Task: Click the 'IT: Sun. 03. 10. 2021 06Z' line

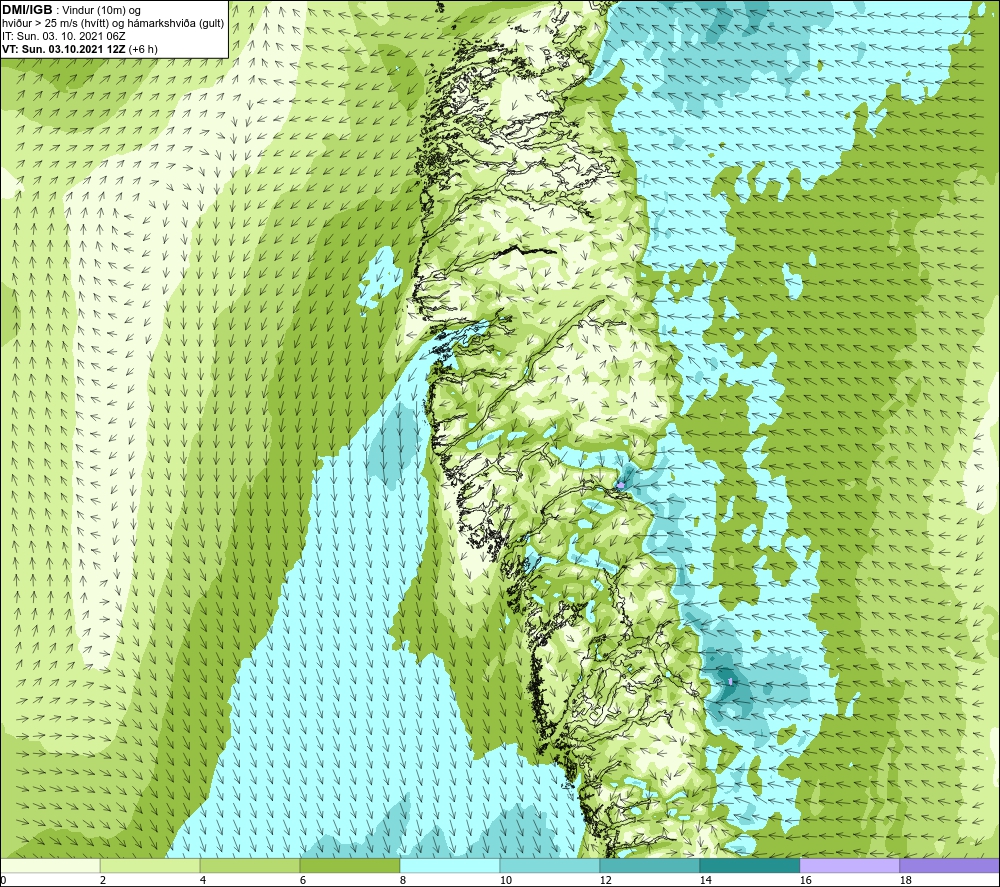Action: 64,36
